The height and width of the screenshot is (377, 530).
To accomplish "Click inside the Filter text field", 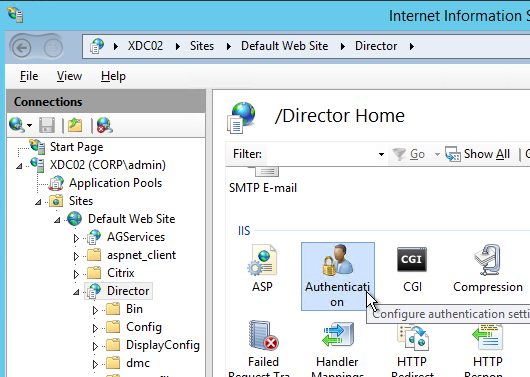I will click(321, 155).
